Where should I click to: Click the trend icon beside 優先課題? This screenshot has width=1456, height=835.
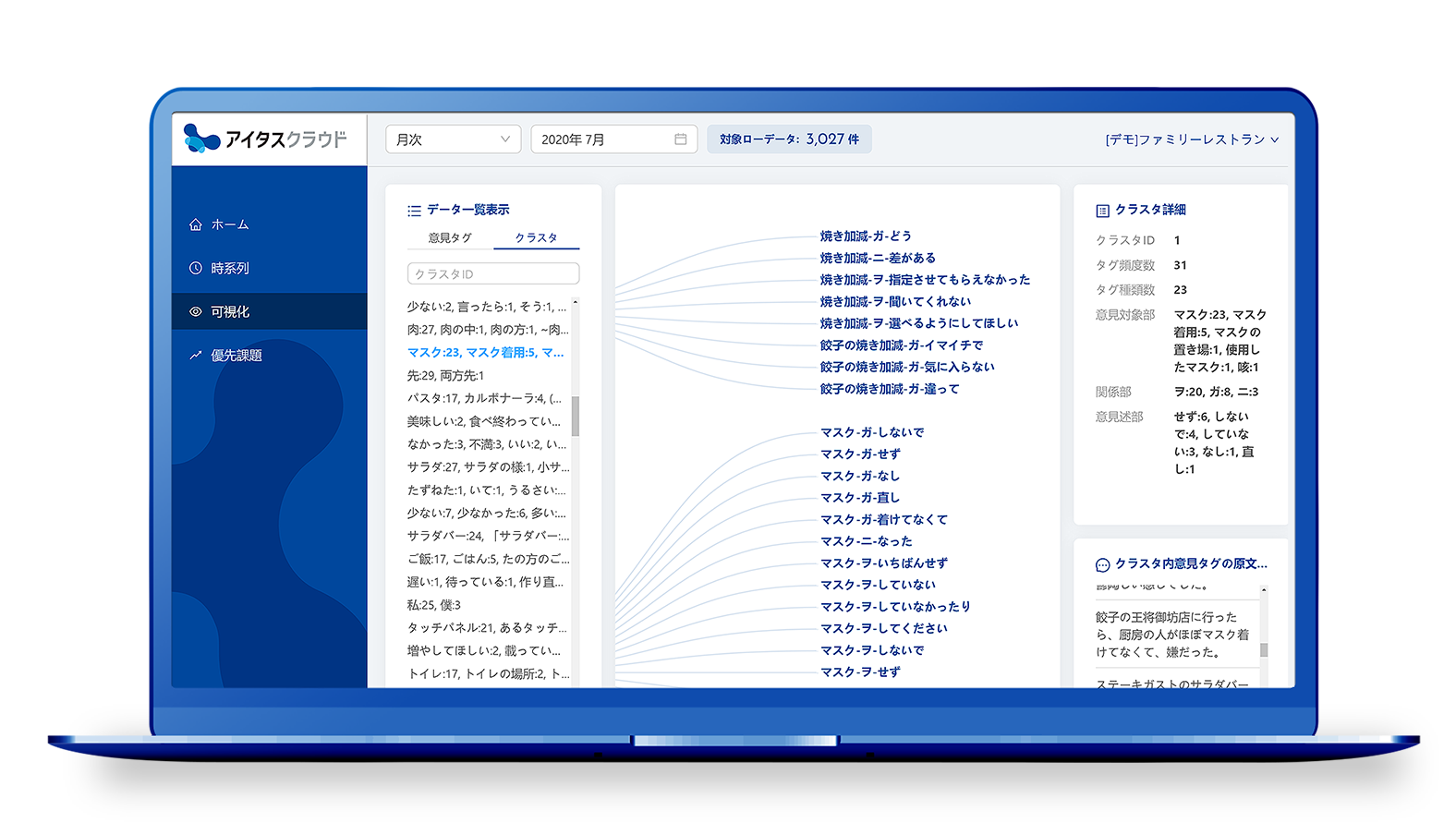pyautogui.click(x=196, y=356)
